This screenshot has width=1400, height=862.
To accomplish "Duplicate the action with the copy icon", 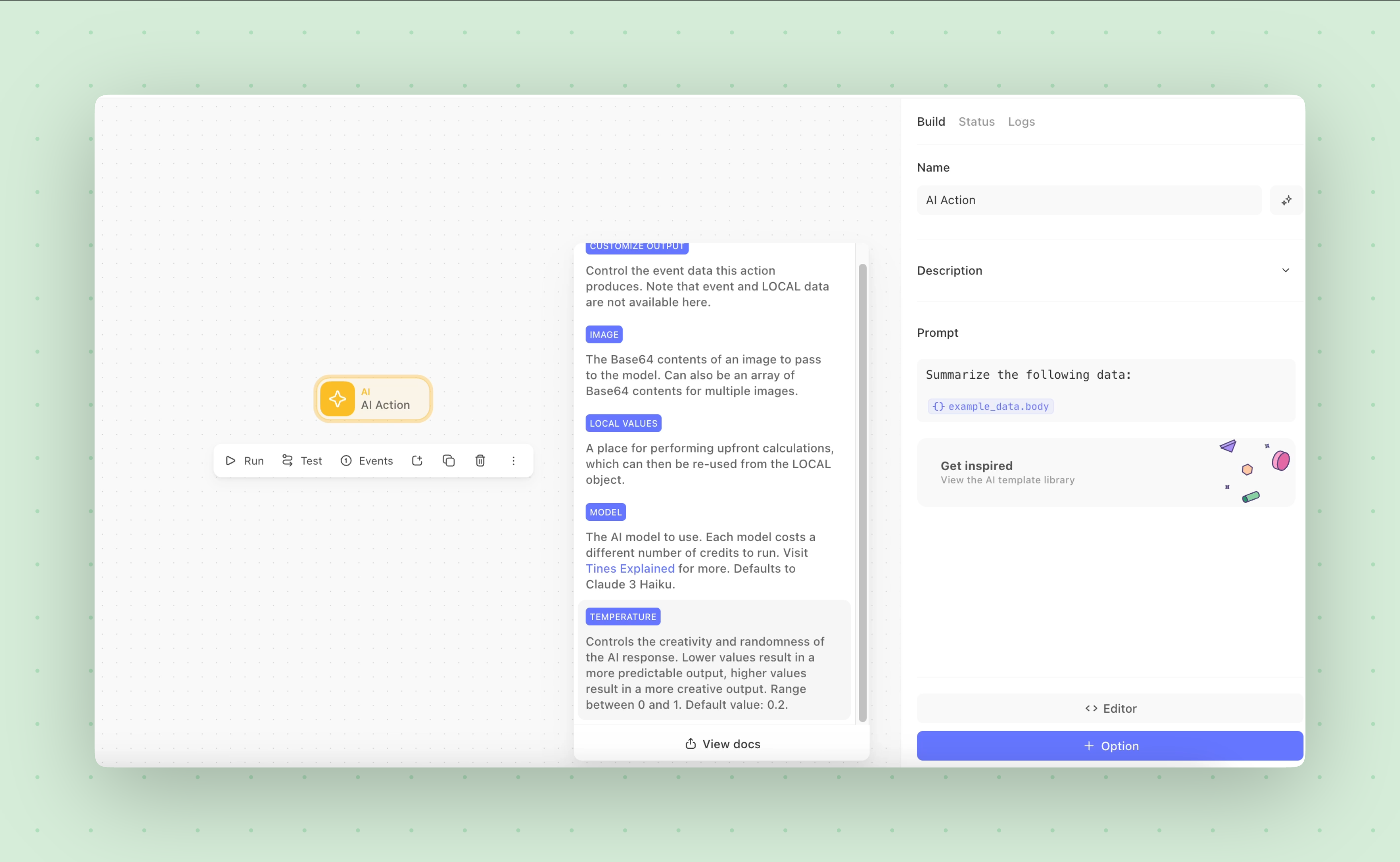I will 449,461.
